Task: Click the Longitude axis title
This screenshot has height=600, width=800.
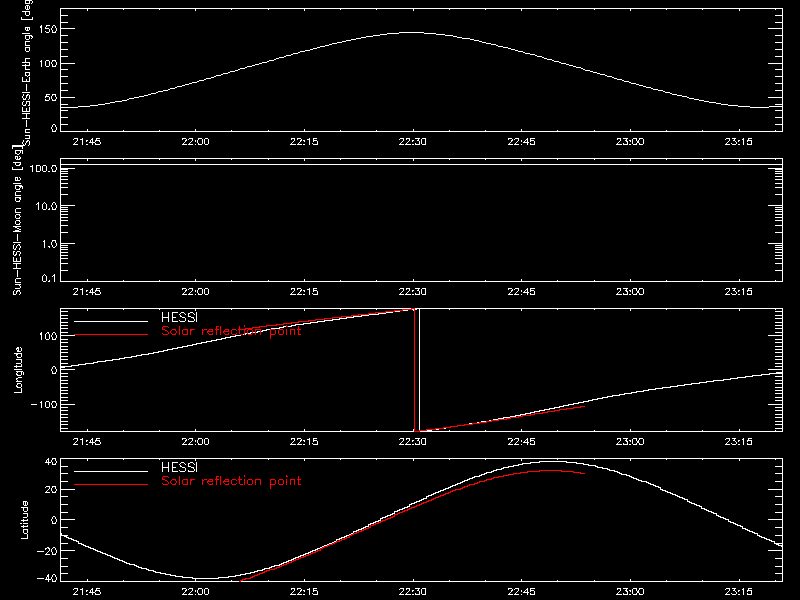Action: click(18, 370)
